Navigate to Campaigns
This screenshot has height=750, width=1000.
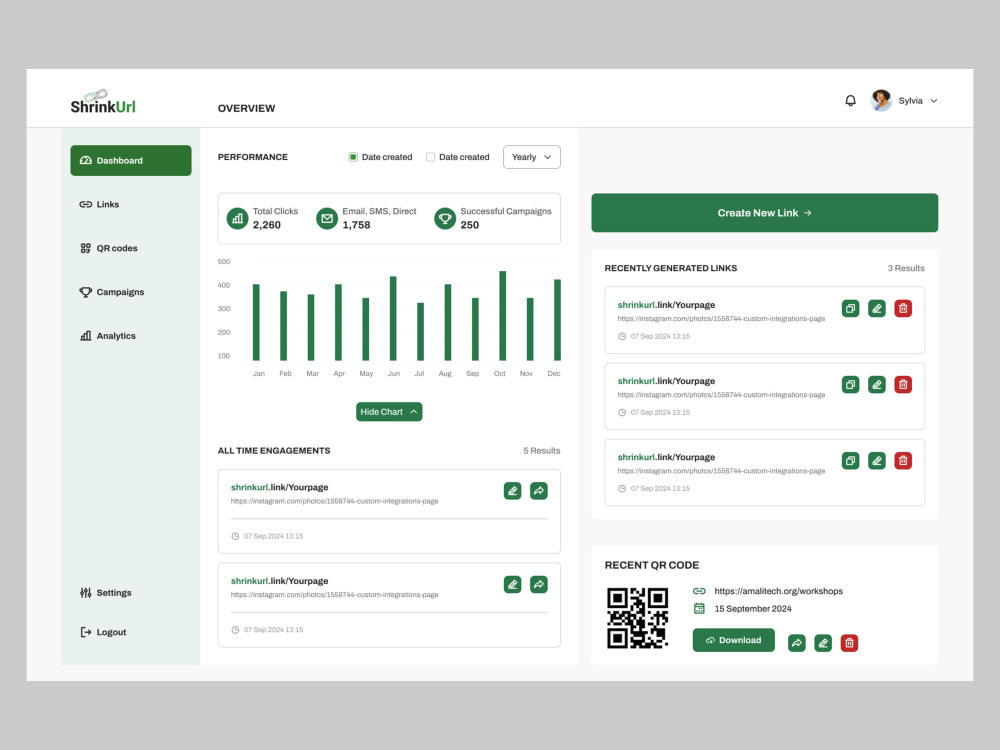pos(112,292)
